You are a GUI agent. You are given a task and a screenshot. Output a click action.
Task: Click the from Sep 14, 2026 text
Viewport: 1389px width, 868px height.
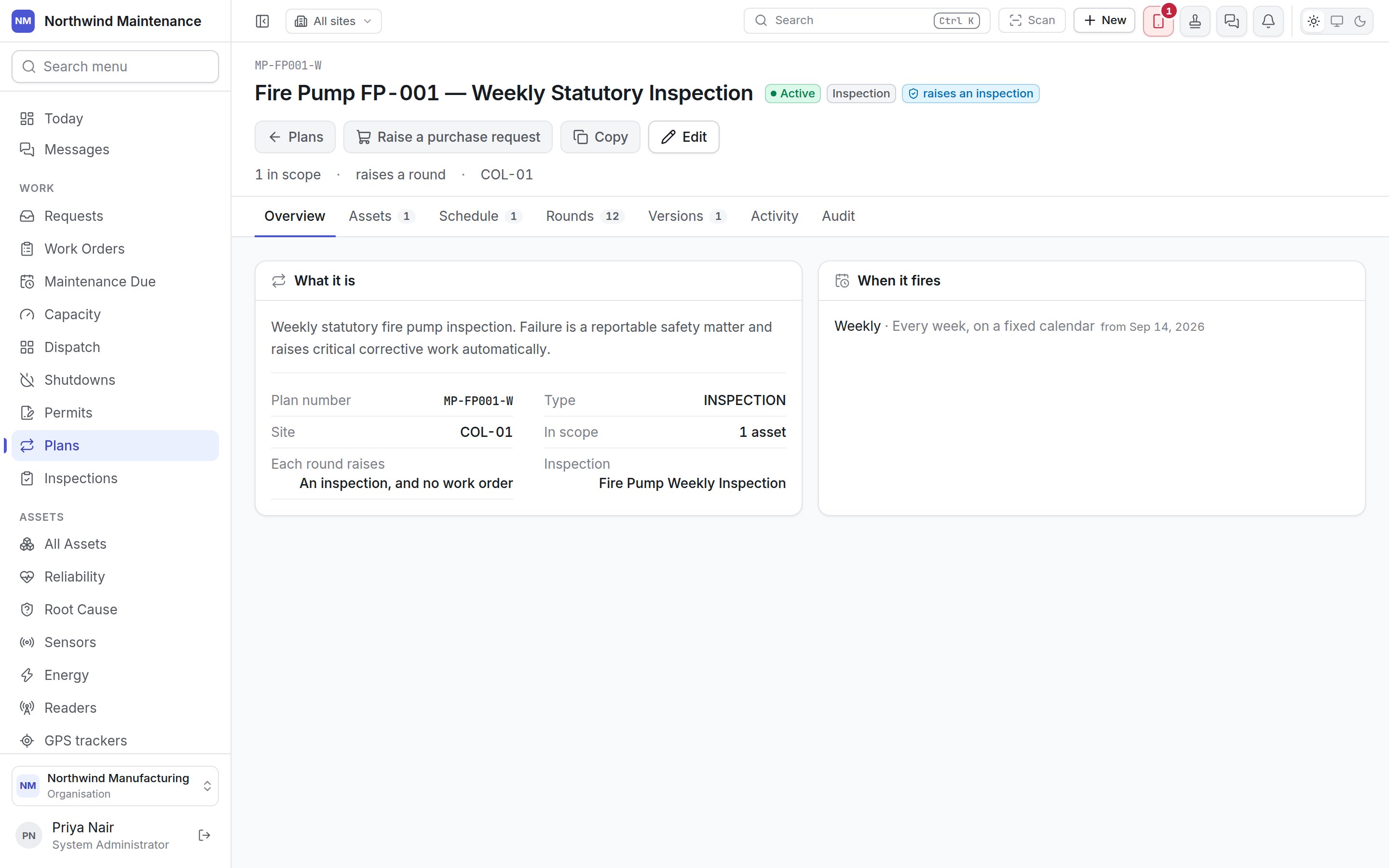1152,327
